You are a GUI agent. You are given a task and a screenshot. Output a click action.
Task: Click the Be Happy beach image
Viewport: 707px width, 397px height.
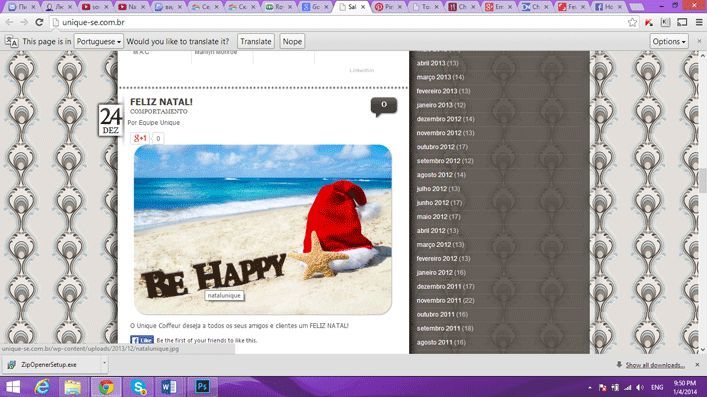[263, 229]
